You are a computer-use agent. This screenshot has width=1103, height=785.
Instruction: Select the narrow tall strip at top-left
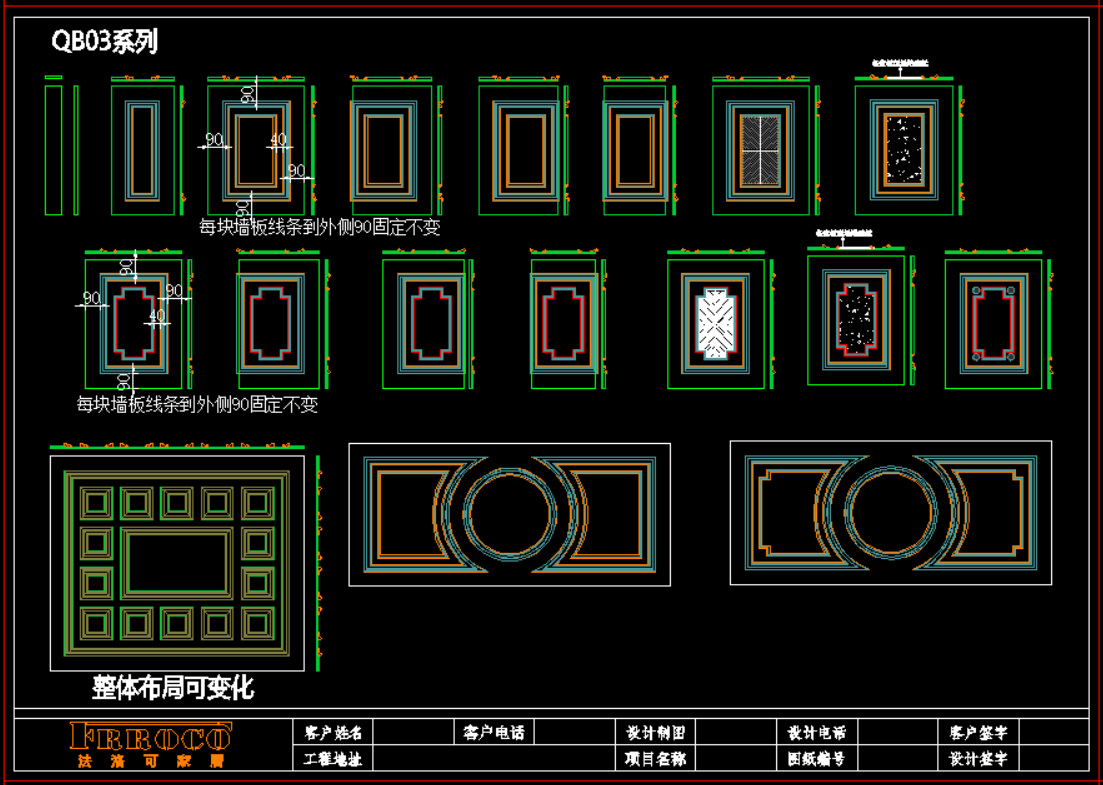click(x=53, y=149)
